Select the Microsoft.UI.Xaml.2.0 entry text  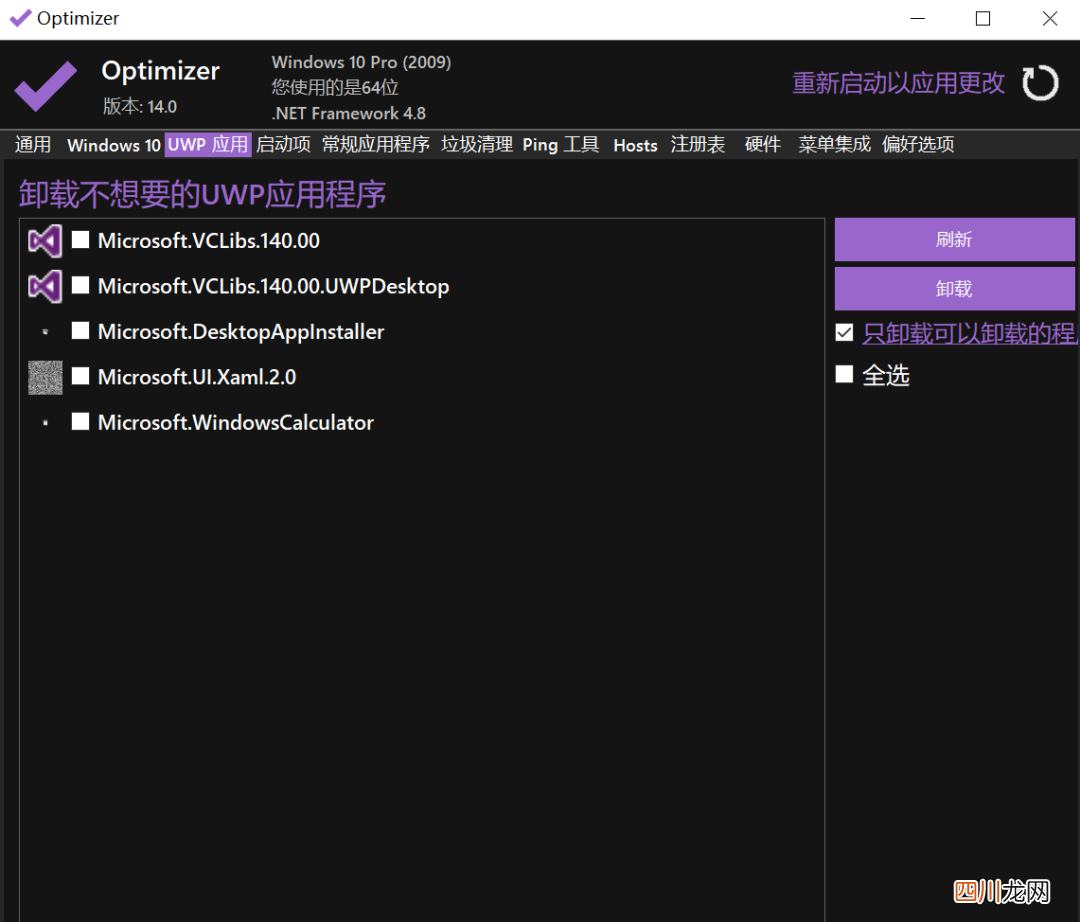(x=197, y=377)
